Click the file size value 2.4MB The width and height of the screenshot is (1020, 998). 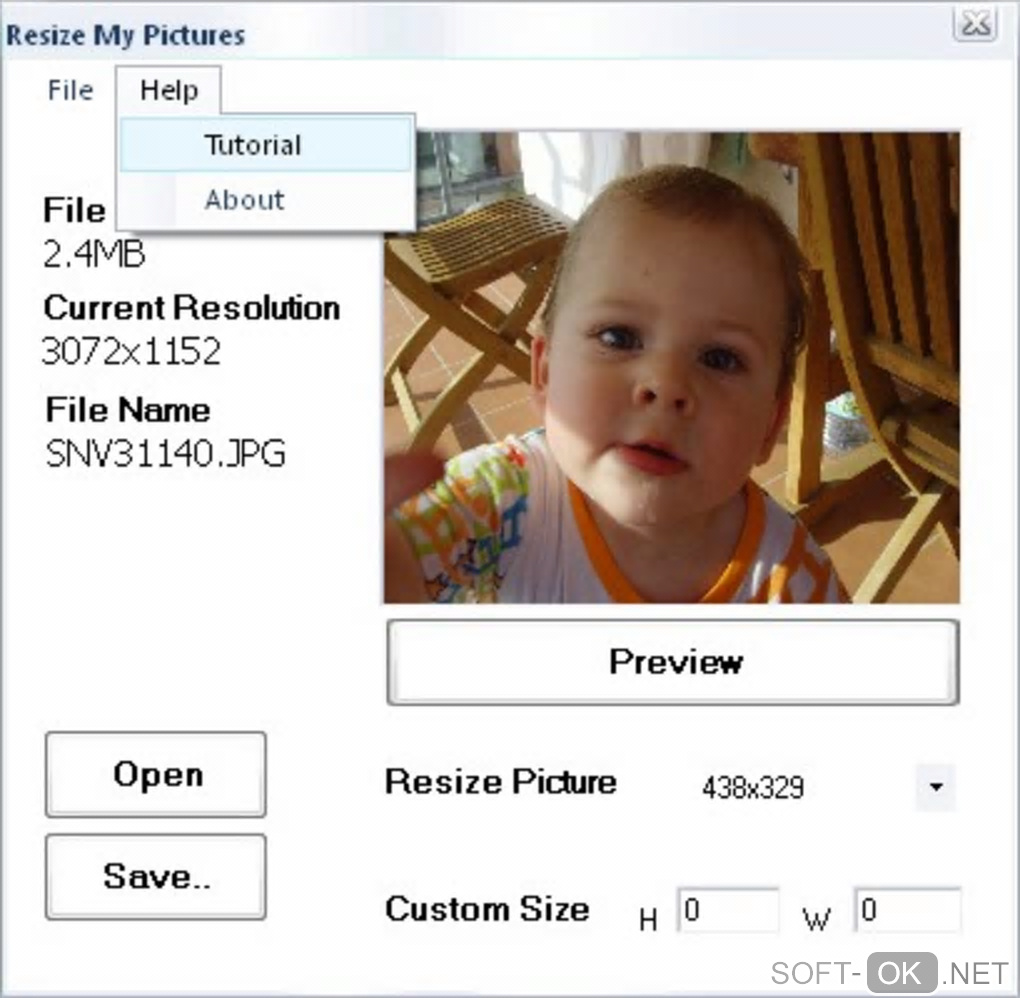pos(94,254)
